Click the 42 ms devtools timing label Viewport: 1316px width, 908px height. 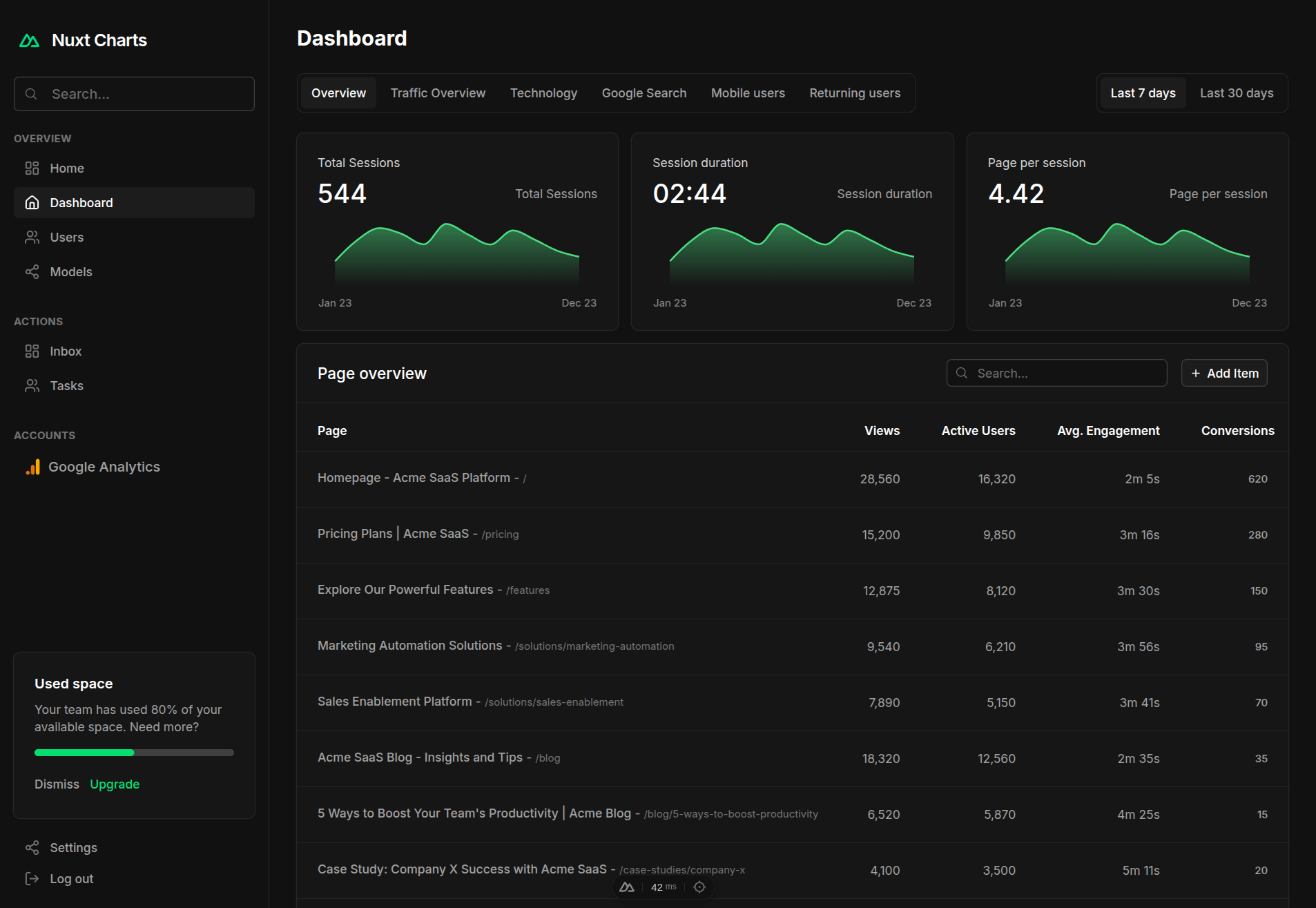[664, 887]
